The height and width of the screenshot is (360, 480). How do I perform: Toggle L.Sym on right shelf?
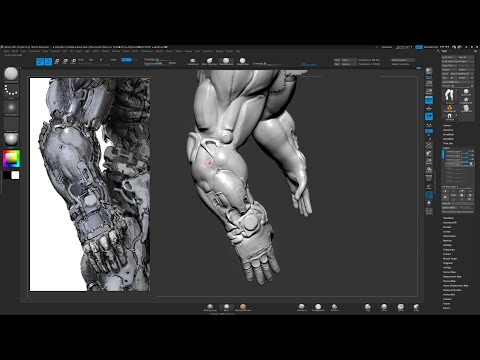(x=429, y=125)
